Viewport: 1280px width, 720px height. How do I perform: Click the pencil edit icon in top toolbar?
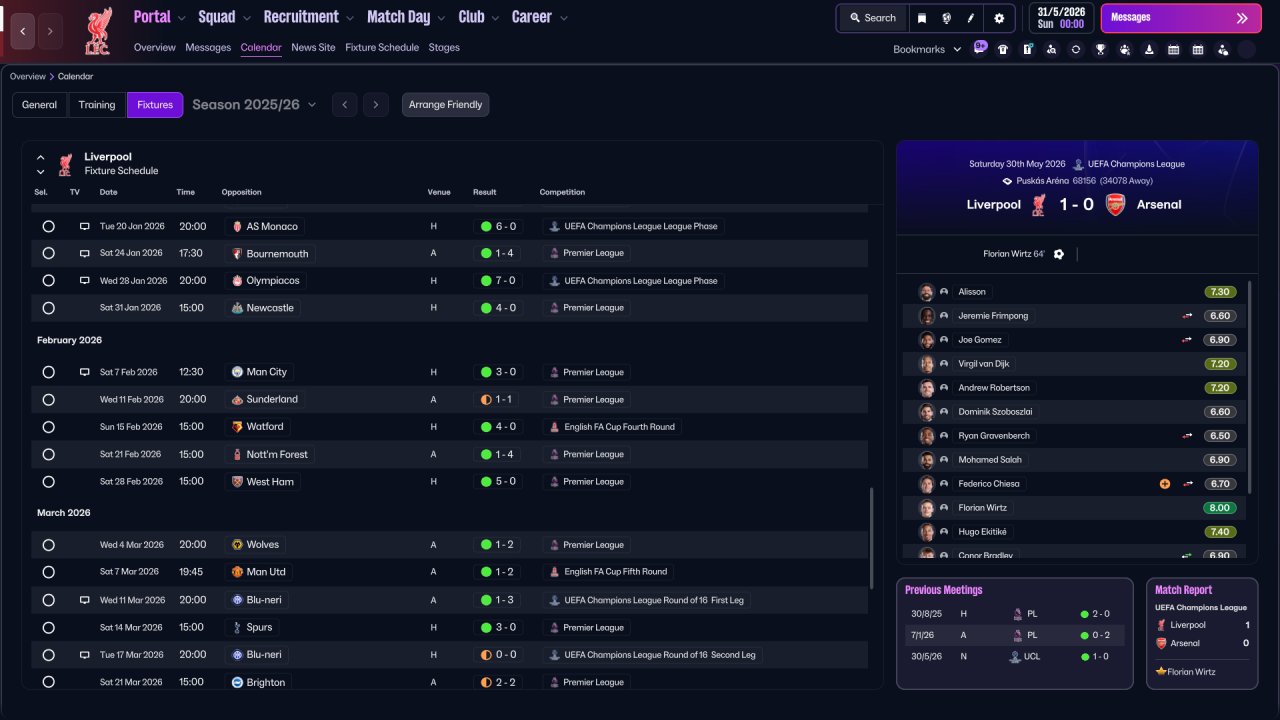tap(970, 18)
